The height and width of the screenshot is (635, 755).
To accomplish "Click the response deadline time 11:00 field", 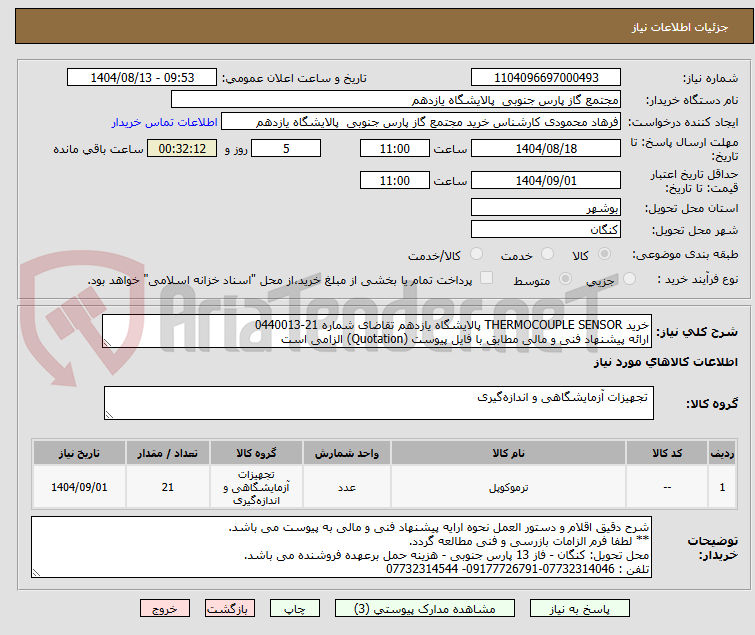I will [394, 148].
